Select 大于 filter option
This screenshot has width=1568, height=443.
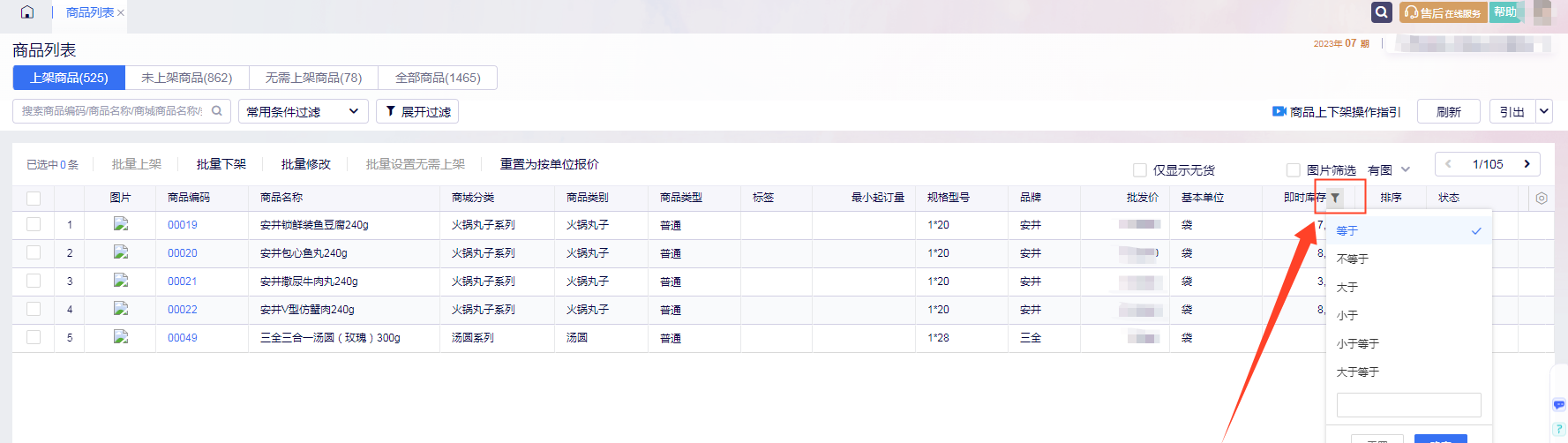coord(1408,288)
